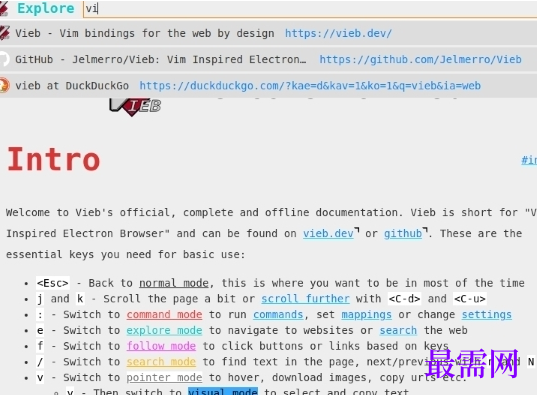Image resolution: width=537 pixels, height=395 pixels.
Task: Select the 'Vieb - Vim bindings for the web' suggestion
Action: tap(268, 33)
